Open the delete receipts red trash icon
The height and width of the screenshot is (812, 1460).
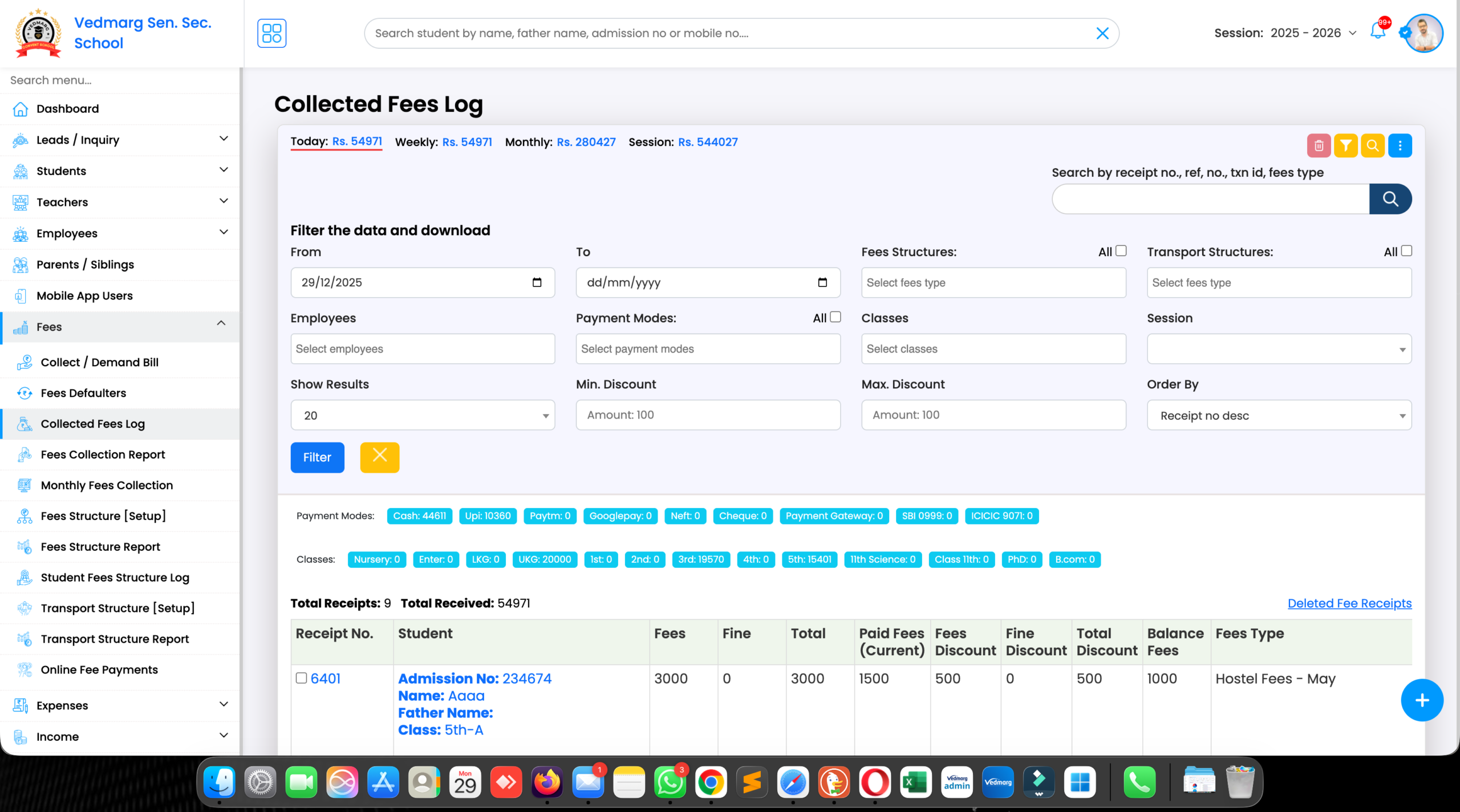pos(1319,145)
